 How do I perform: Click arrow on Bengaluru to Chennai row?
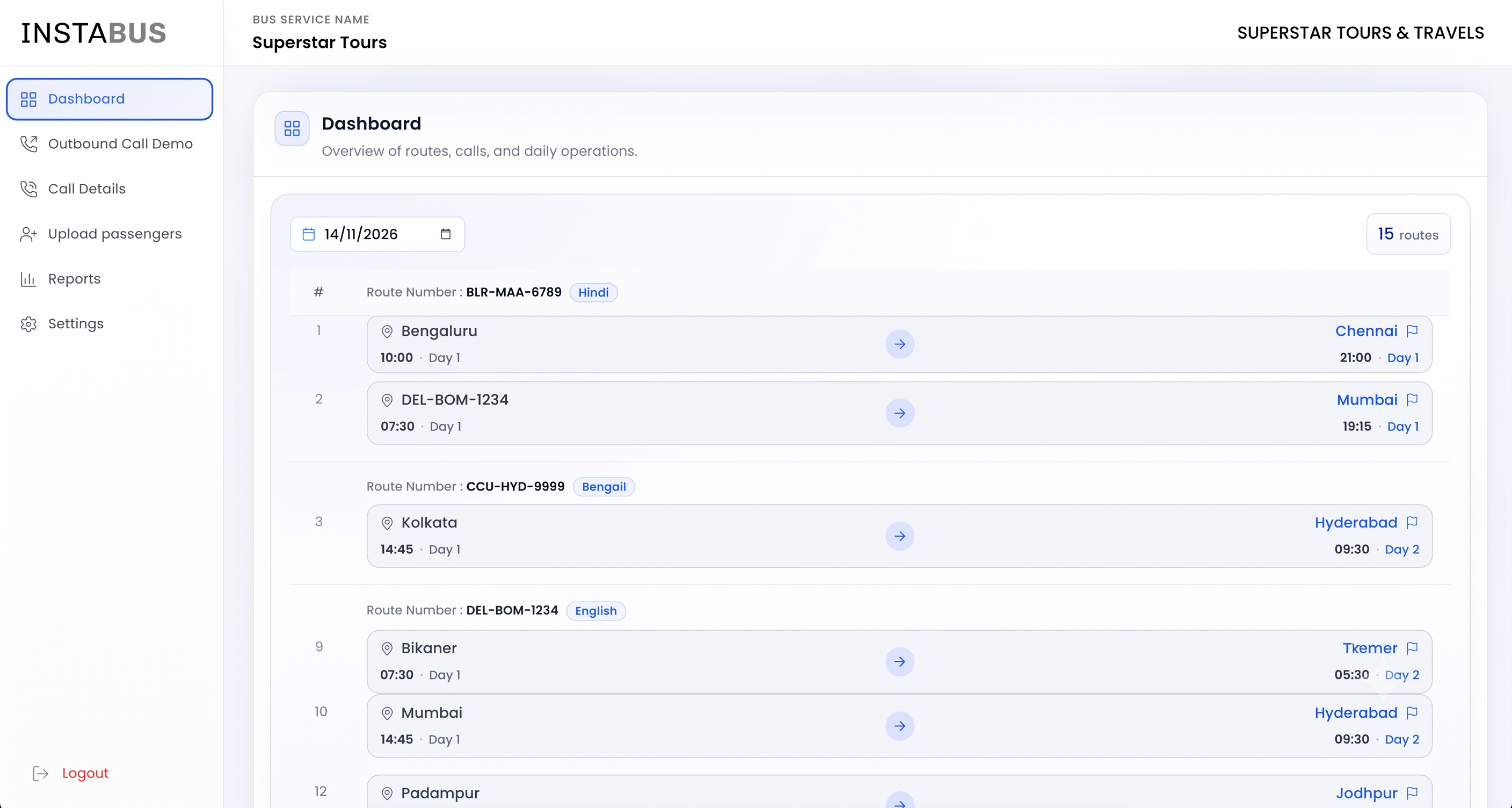pos(899,344)
